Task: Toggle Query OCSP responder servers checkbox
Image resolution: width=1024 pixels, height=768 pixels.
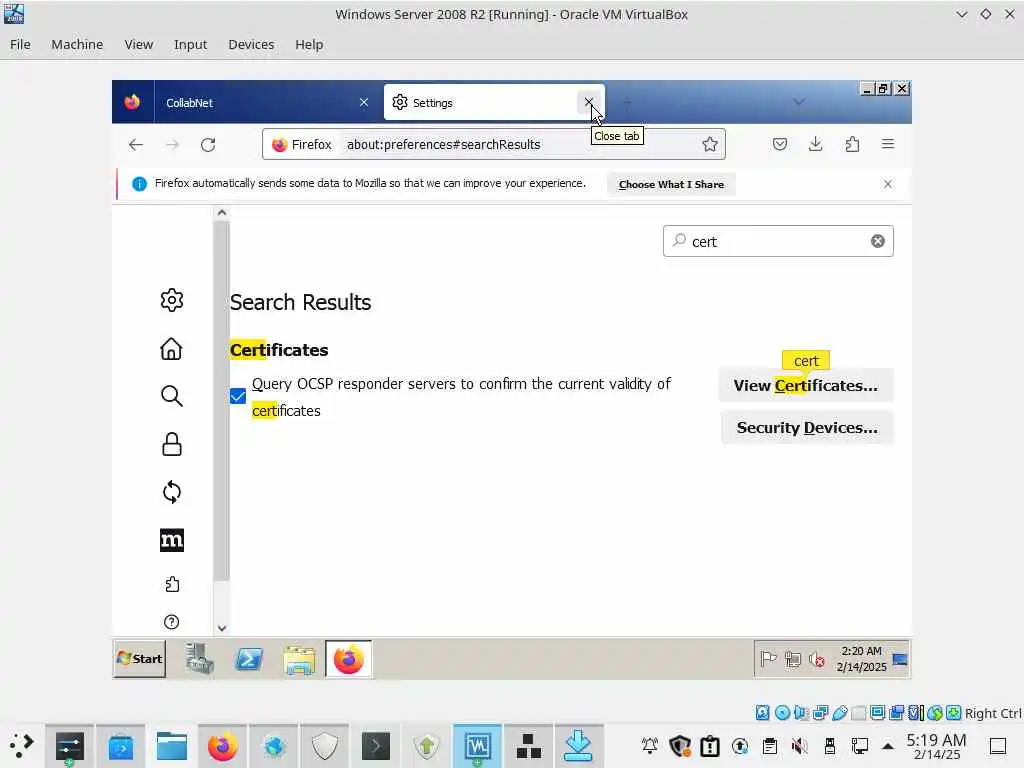Action: (x=238, y=396)
